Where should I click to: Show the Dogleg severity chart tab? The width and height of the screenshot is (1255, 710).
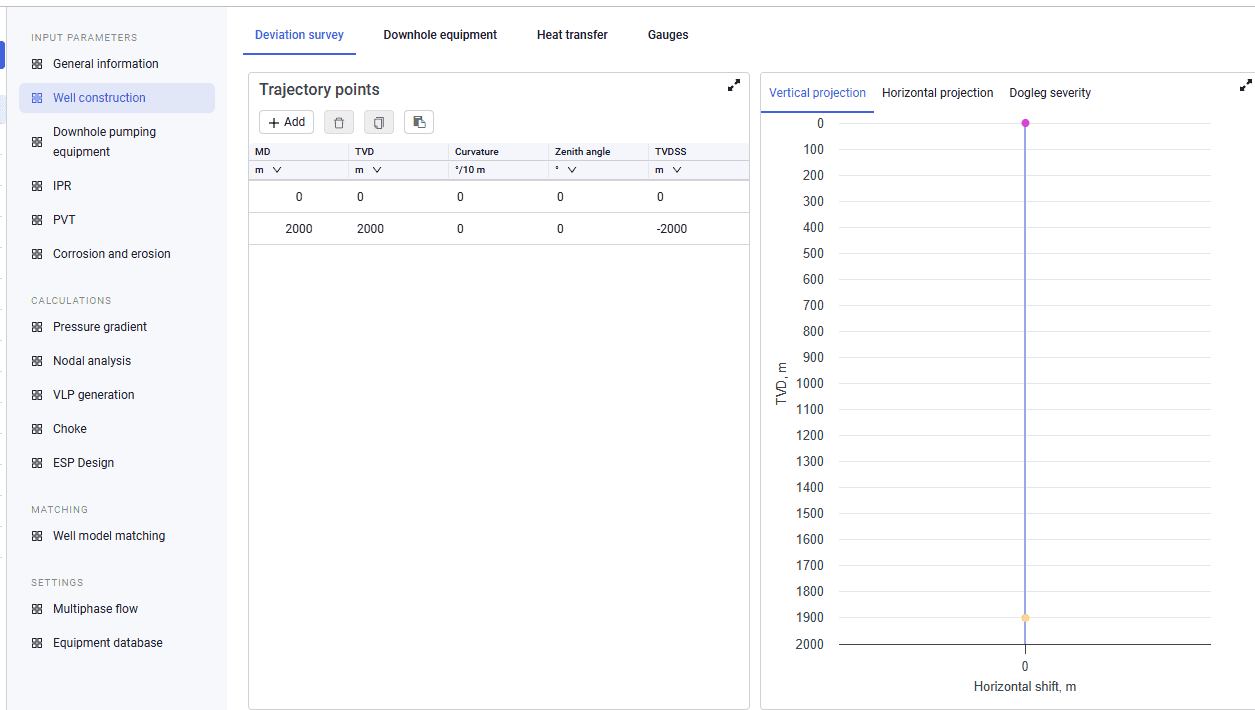click(x=1050, y=93)
